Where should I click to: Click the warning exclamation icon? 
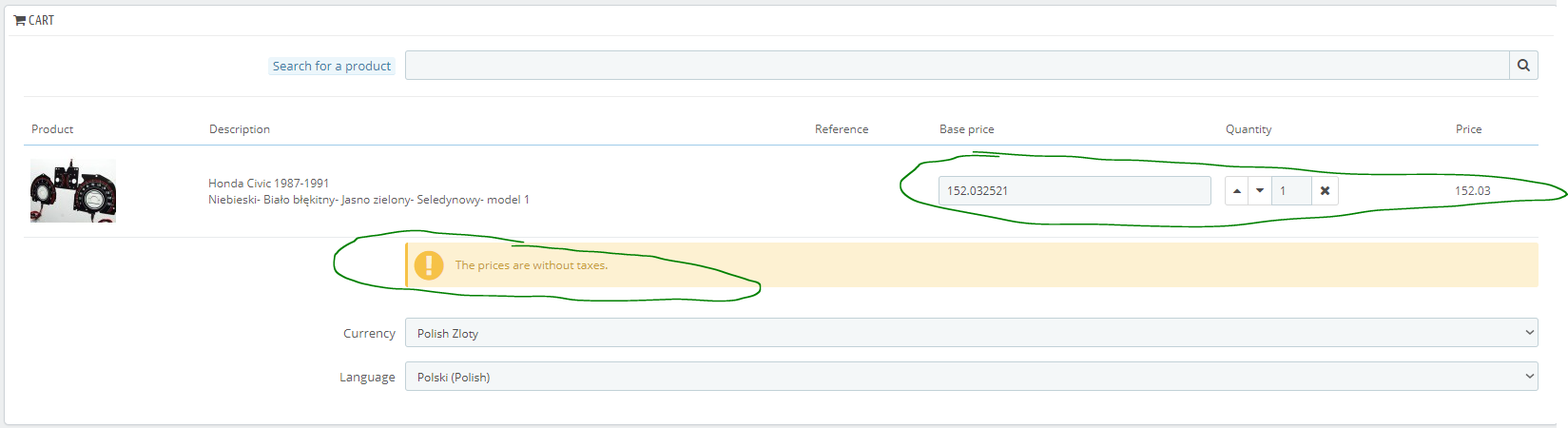[x=429, y=265]
